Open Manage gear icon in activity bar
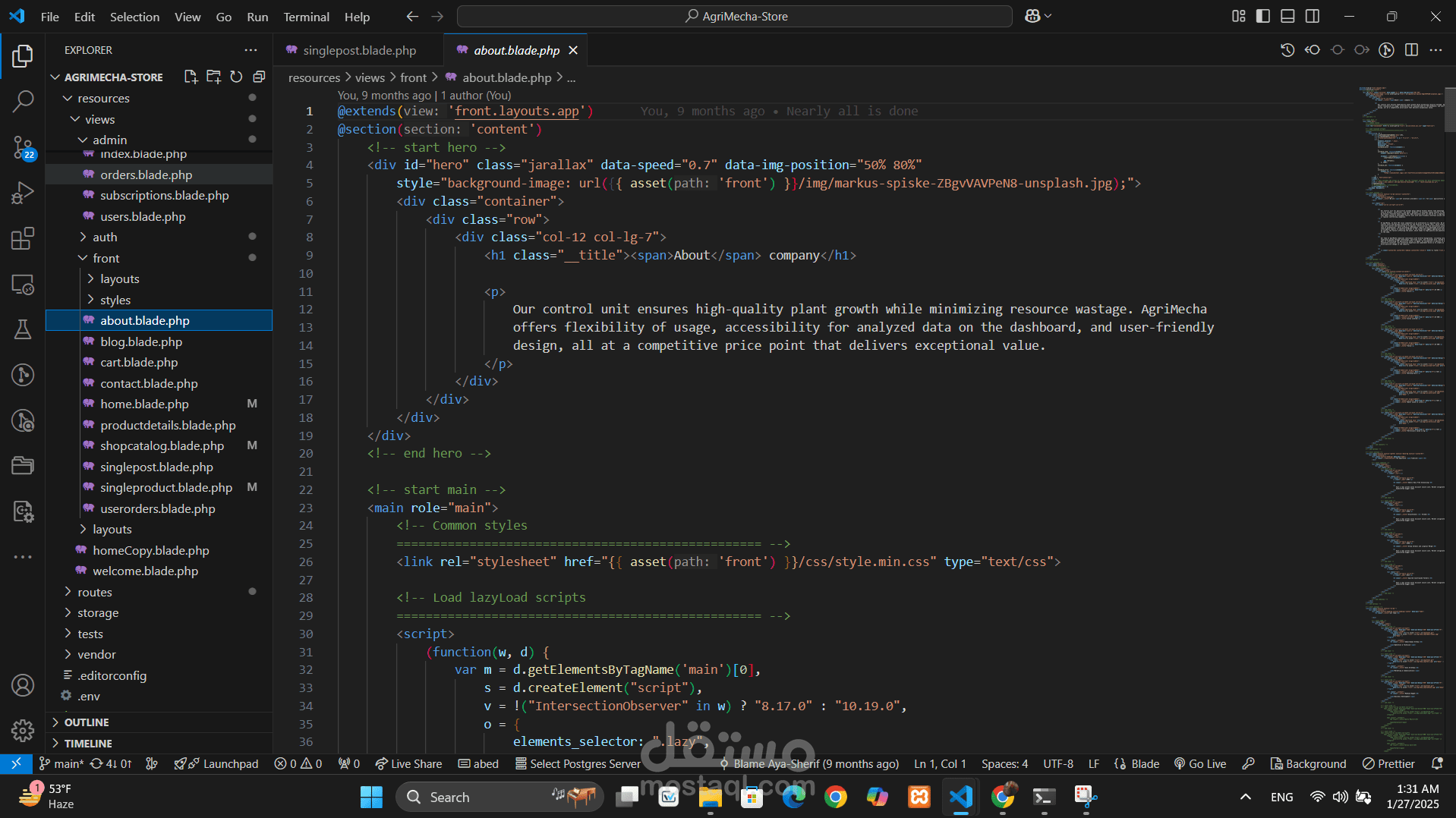Image resolution: width=1456 pixels, height=818 pixels. (x=23, y=730)
